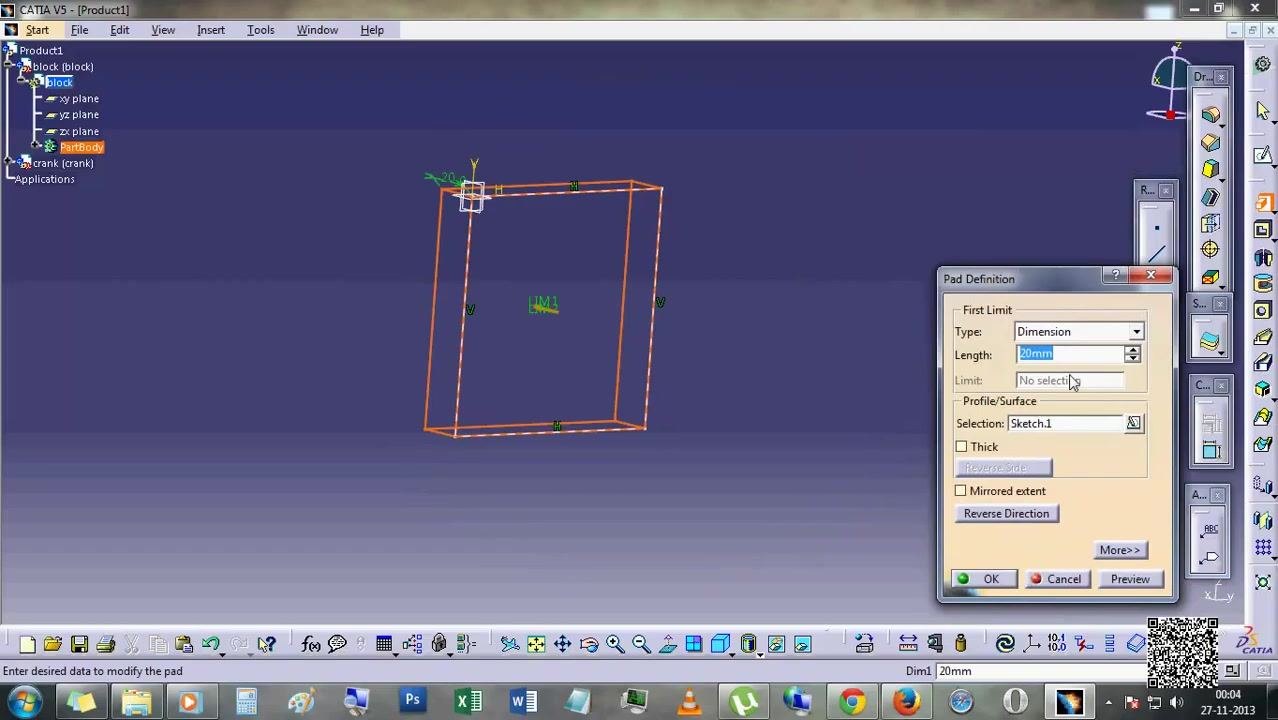This screenshot has width=1278, height=720.
Task: Click the New document icon
Action: pyautogui.click(x=27, y=644)
